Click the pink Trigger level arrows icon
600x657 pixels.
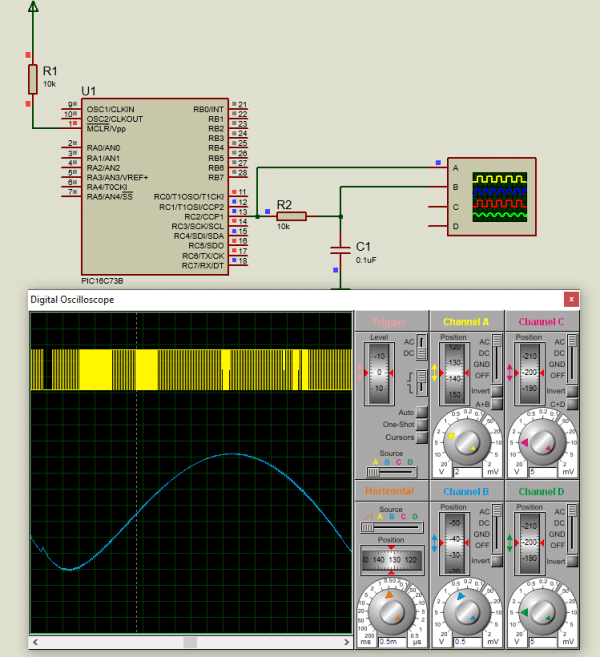tap(359, 372)
